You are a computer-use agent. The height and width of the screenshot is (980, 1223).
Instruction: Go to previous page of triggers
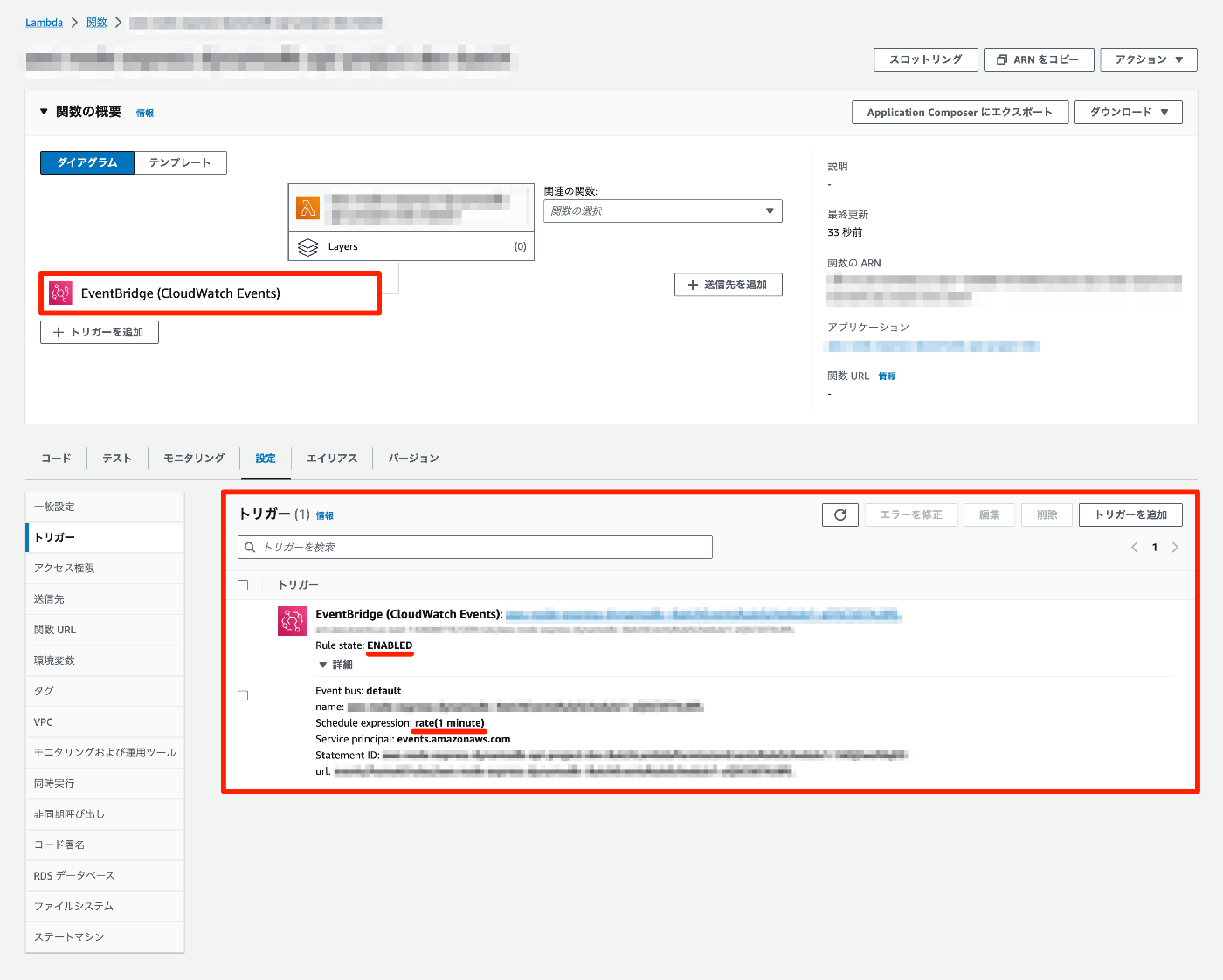(1134, 547)
